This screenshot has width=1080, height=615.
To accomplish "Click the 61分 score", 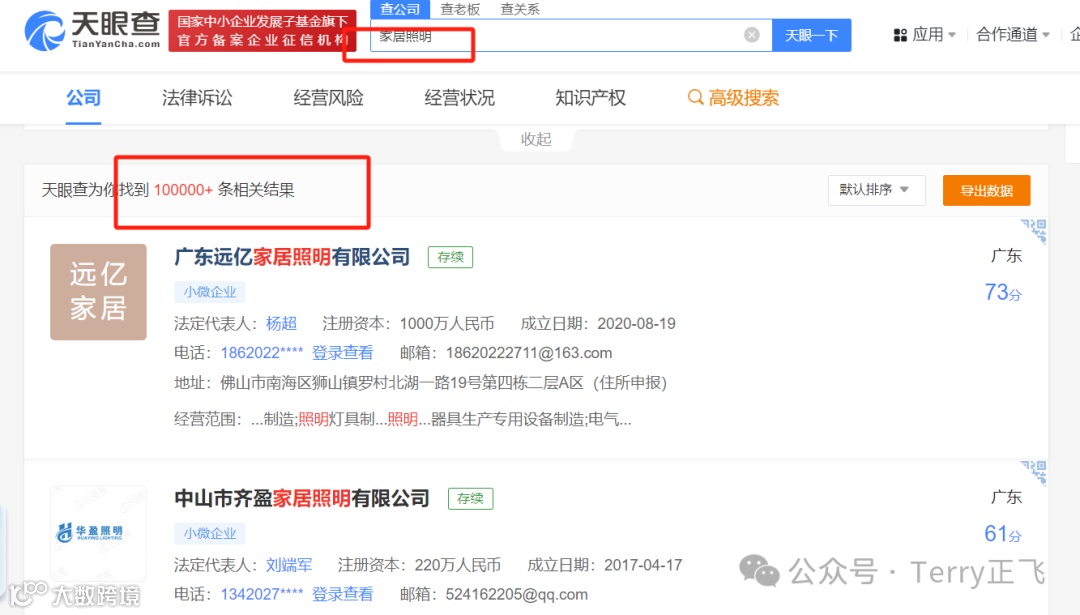I will click(x=1003, y=534).
